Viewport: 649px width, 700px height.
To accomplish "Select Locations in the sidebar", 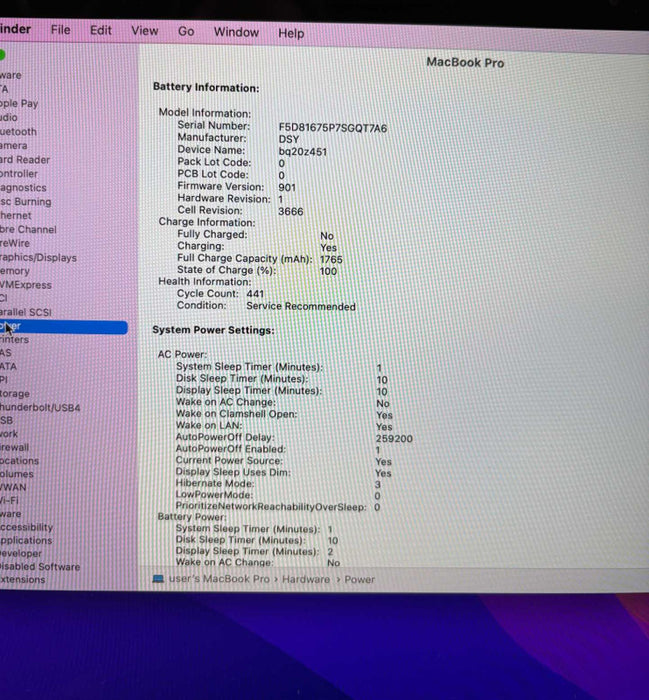I will (19, 460).
